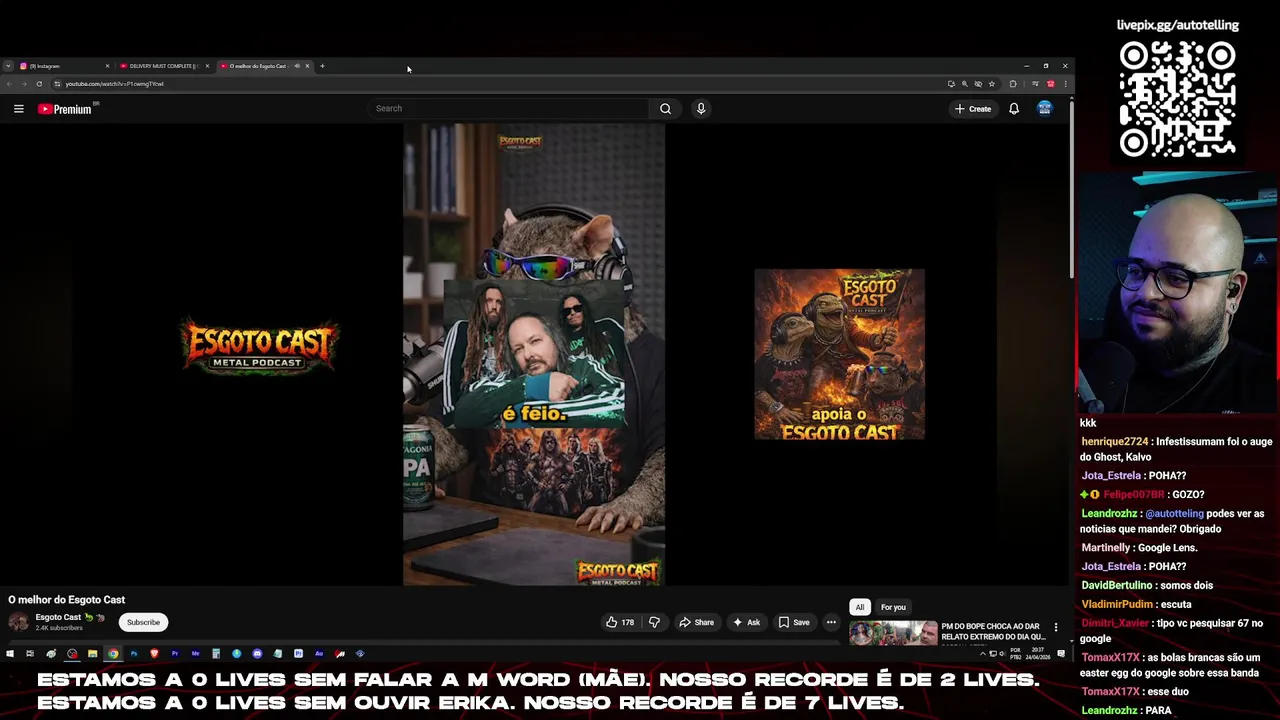
Task: Mute tab via speaker icon on Esgoto Cast tab
Action: [x=297, y=66]
